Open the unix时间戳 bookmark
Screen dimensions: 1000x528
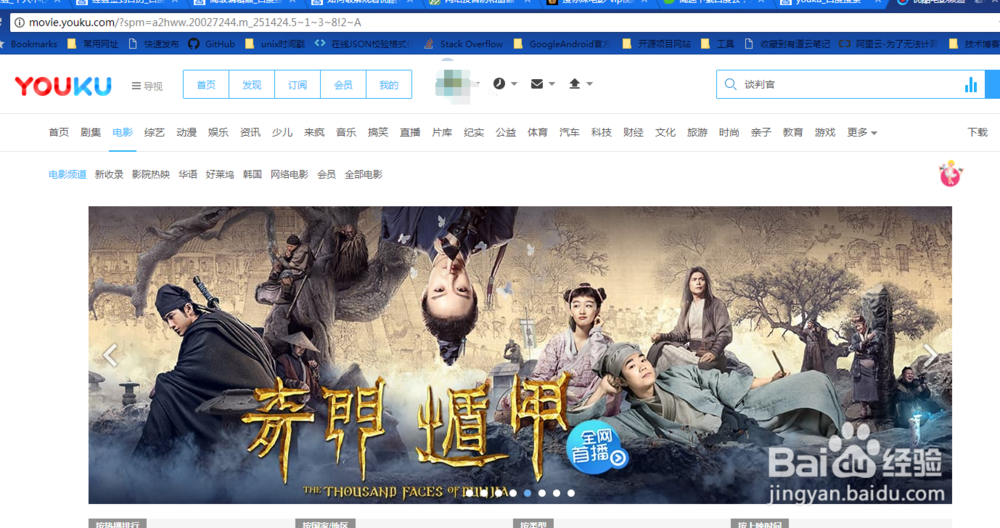[274, 44]
